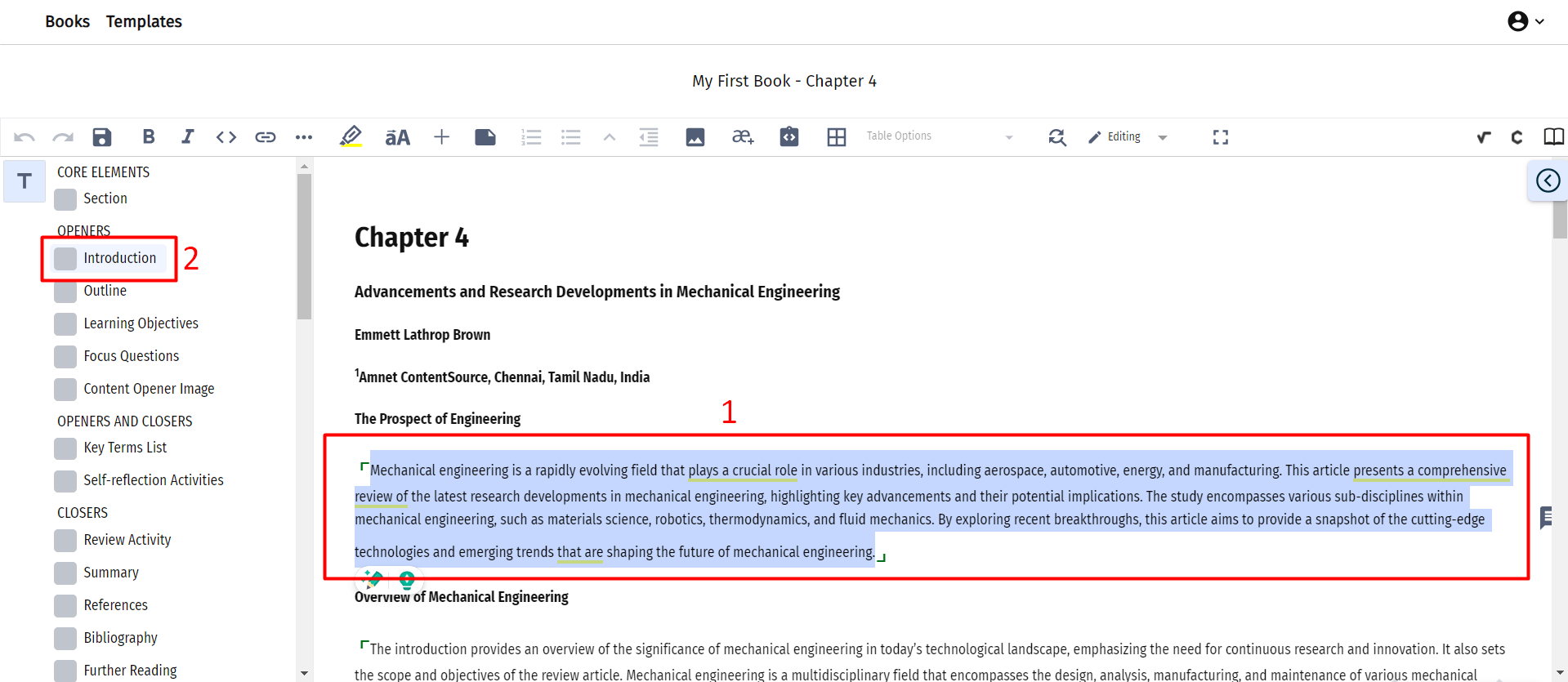The width and height of the screenshot is (1568, 682).
Task: Apply the Key Terms List style
Action: [x=125, y=448]
